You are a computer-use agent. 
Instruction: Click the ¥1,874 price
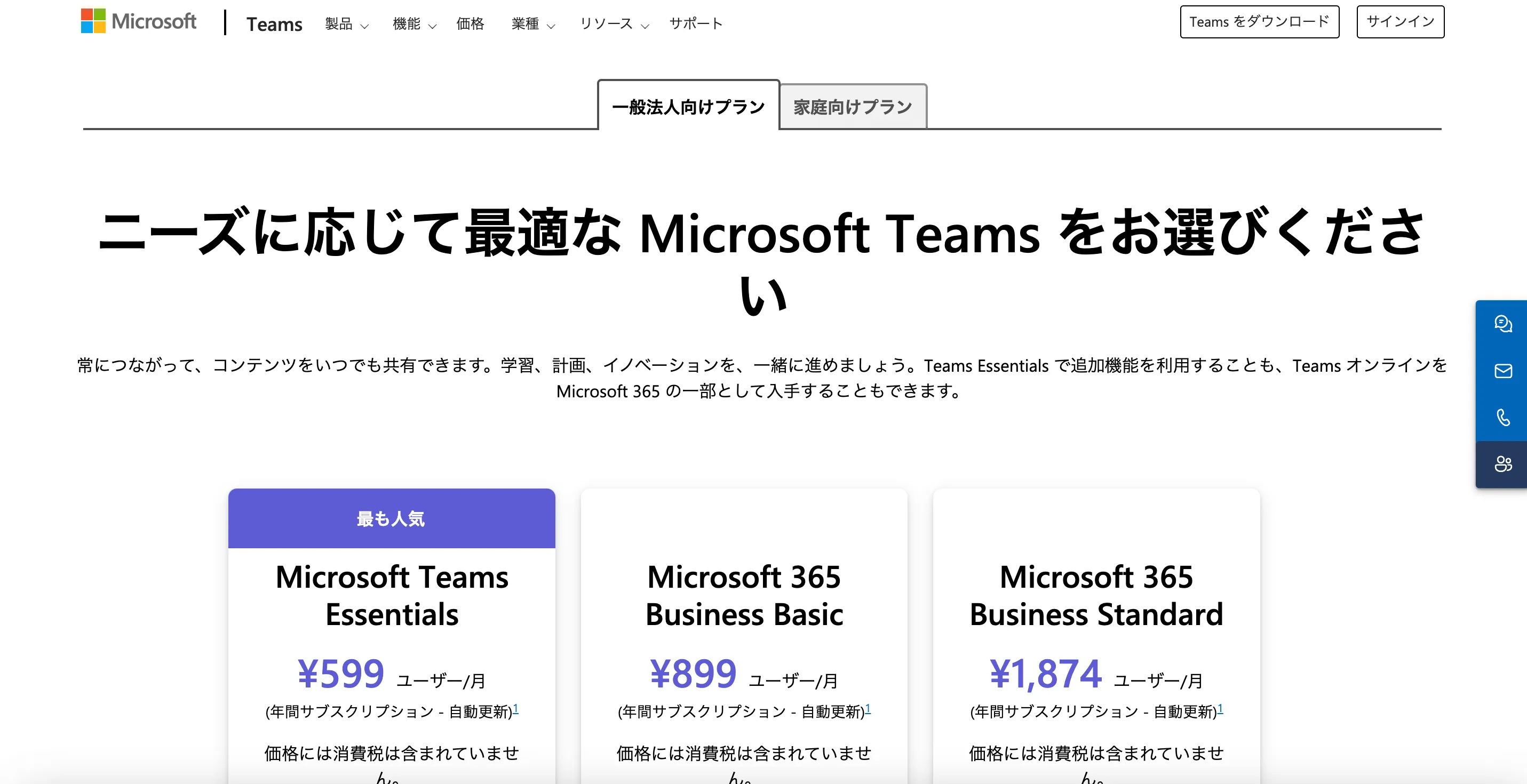1045,674
